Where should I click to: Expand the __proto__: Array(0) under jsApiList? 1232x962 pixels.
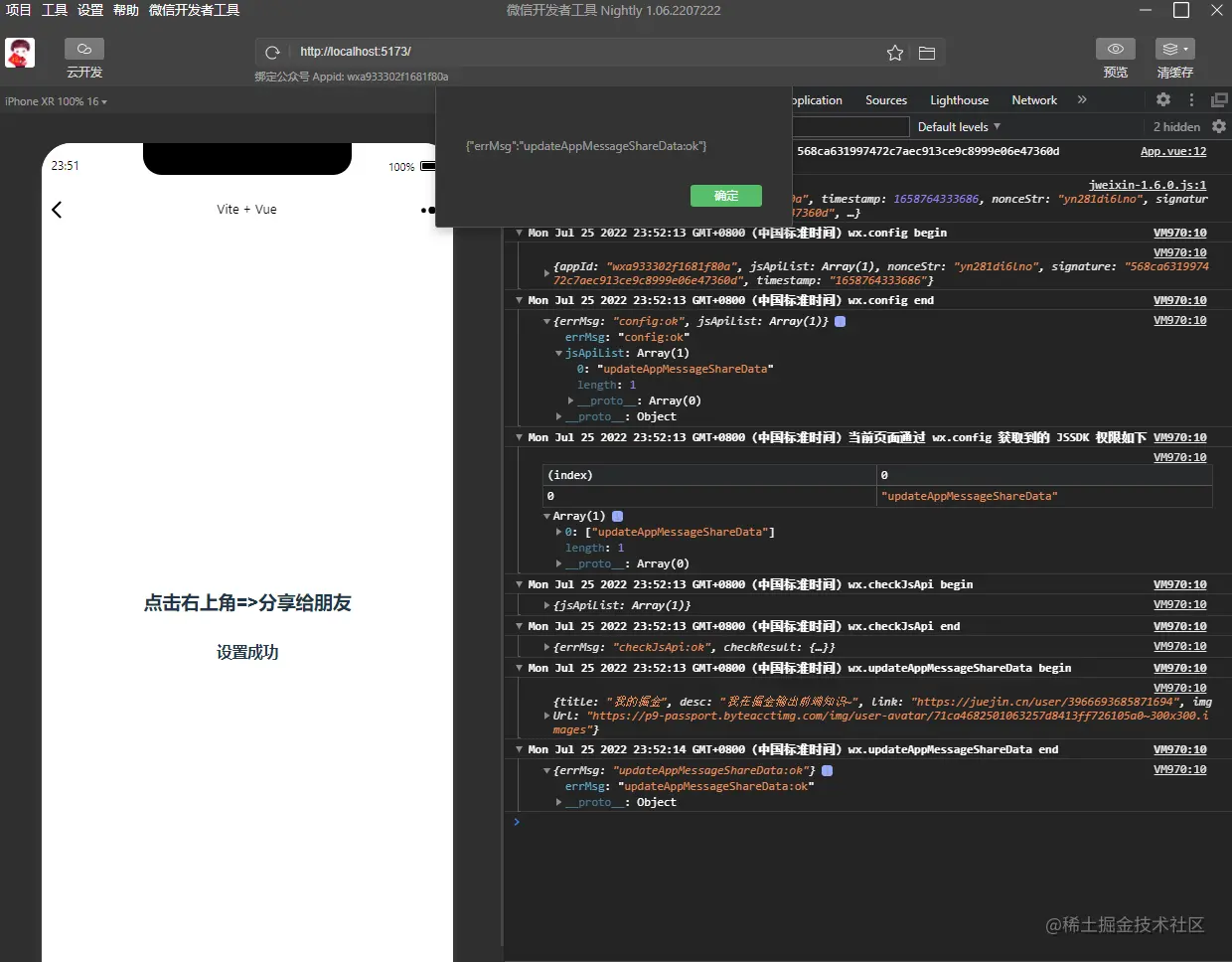[570, 401]
